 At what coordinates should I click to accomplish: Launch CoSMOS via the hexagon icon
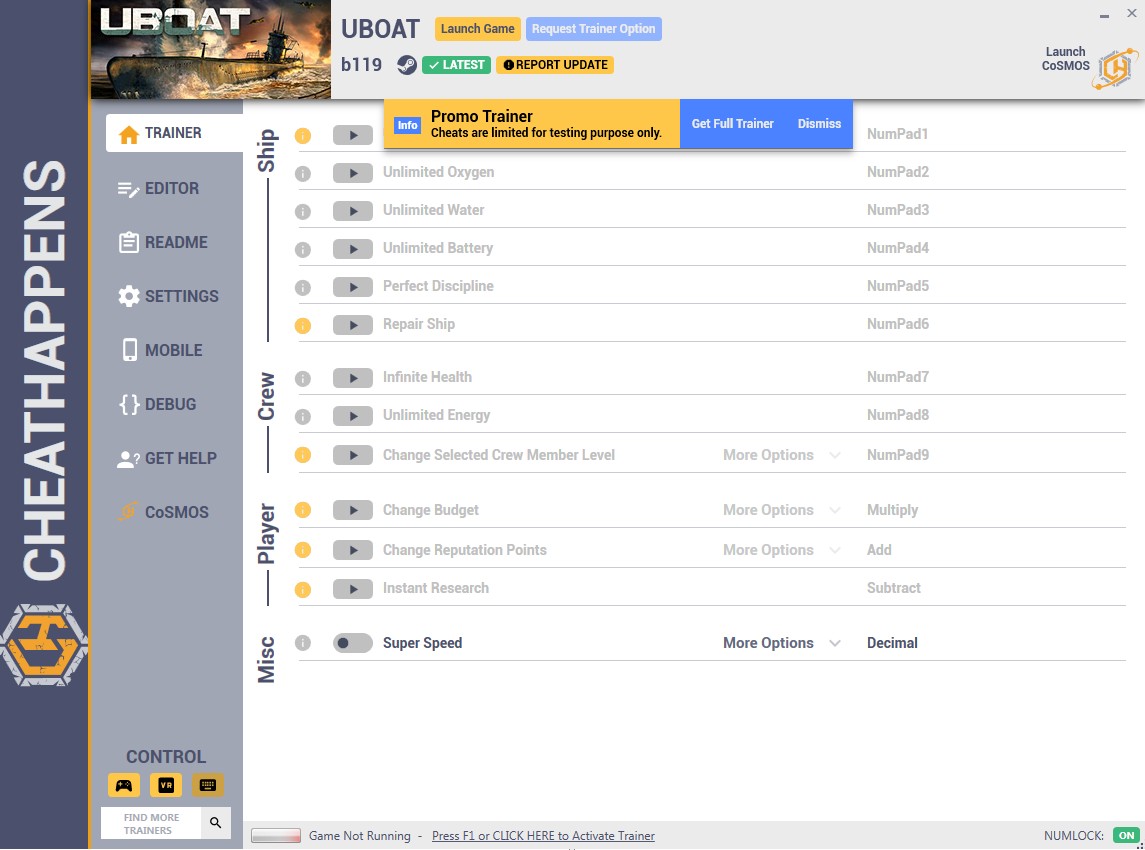1113,67
